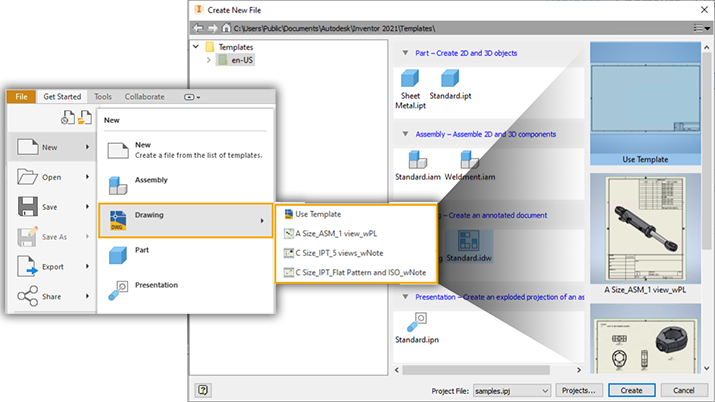Switch to the Collaborate tab
715x402 pixels.
(x=145, y=97)
